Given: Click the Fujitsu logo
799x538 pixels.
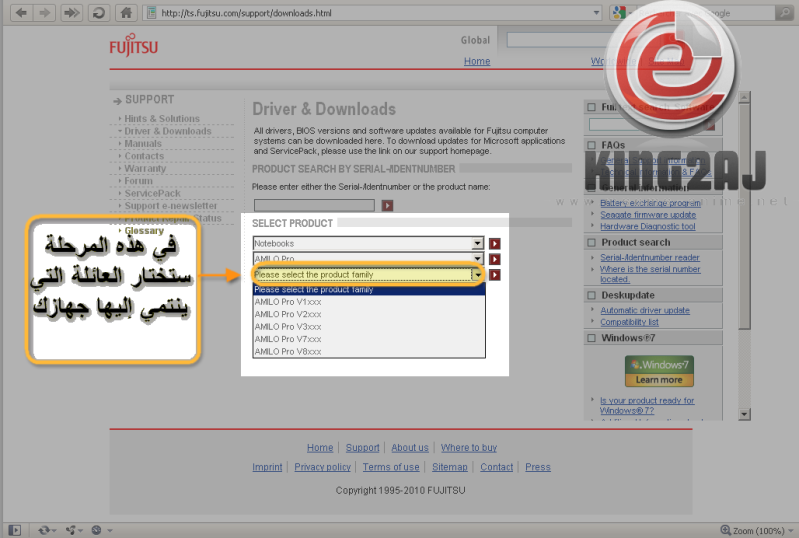Looking at the screenshot, I should 134,47.
